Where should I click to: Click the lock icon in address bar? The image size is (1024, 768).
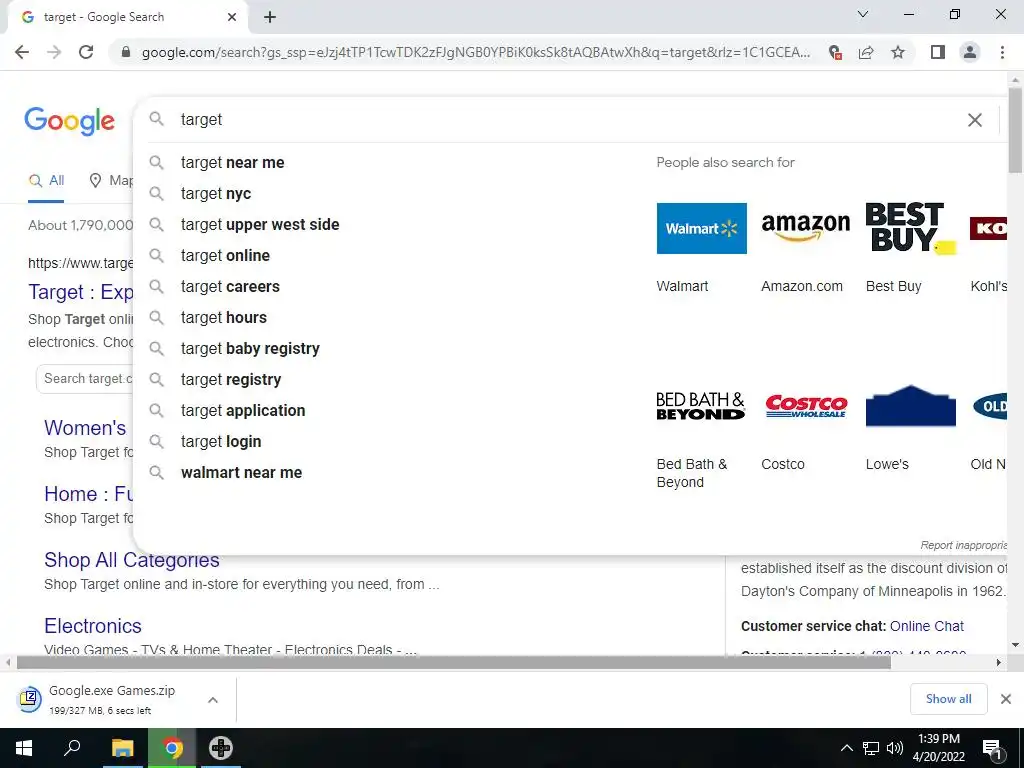[x=126, y=52]
